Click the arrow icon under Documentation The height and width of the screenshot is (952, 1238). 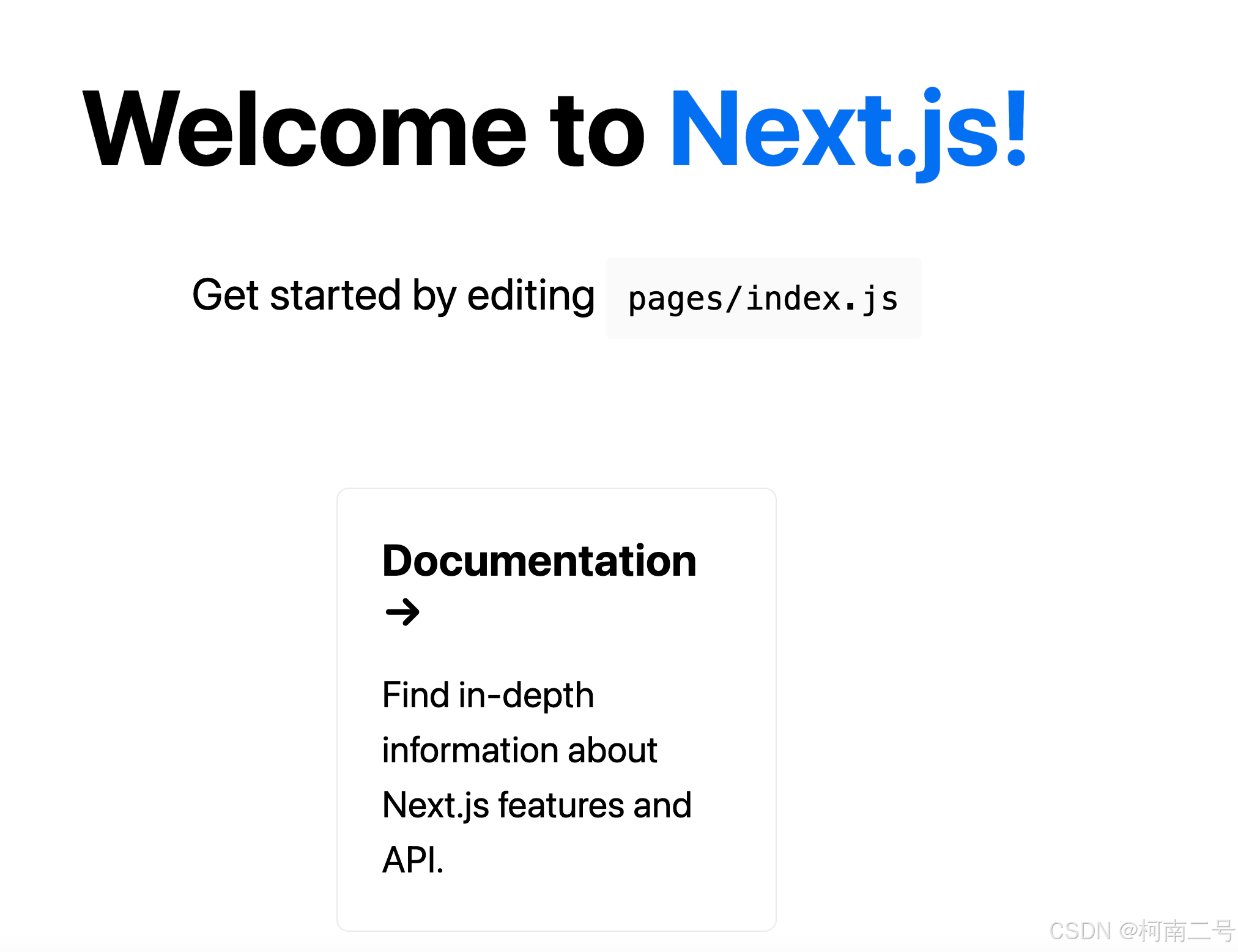pyautogui.click(x=402, y=612)
